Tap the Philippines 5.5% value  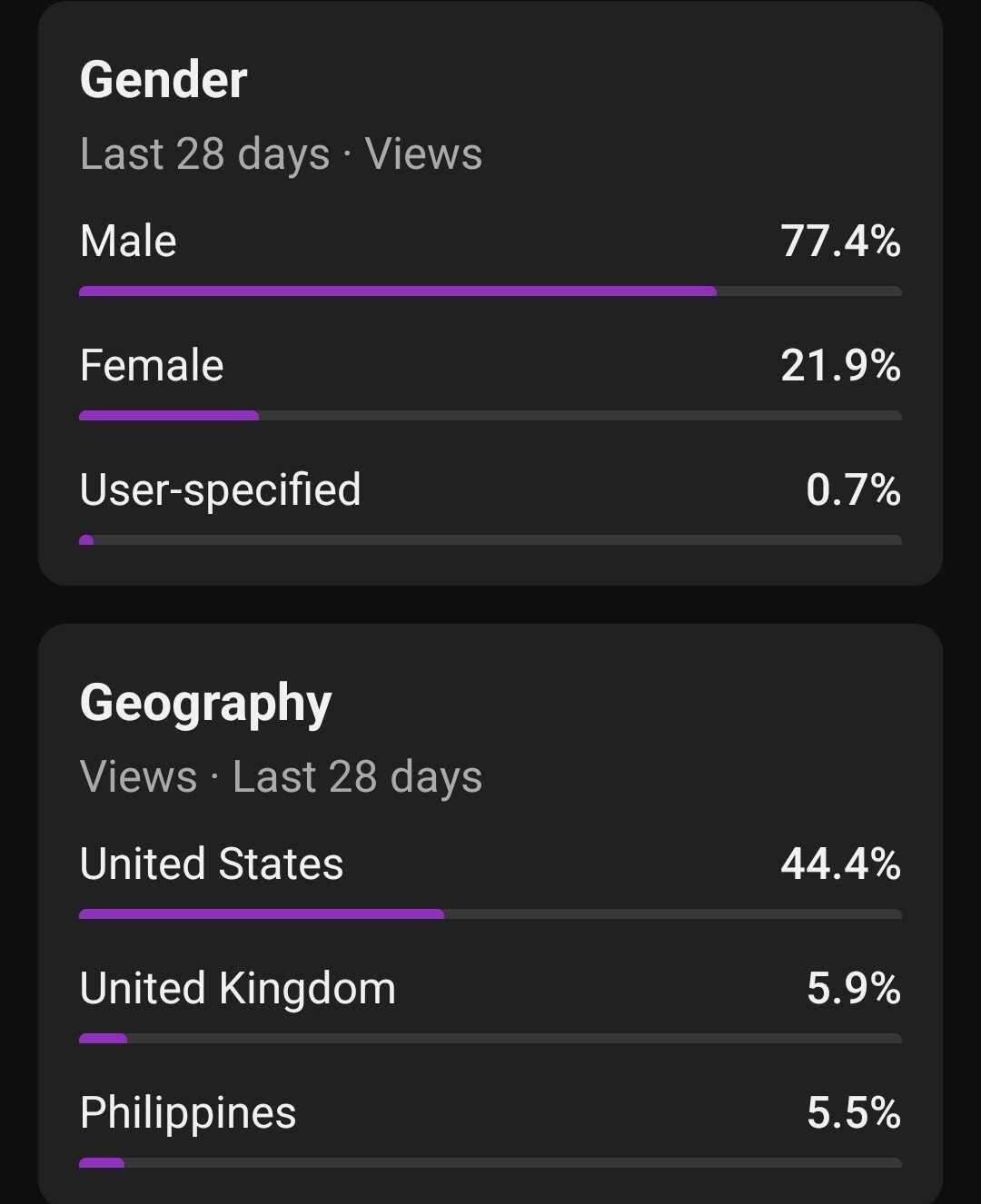coord(853,1113)
